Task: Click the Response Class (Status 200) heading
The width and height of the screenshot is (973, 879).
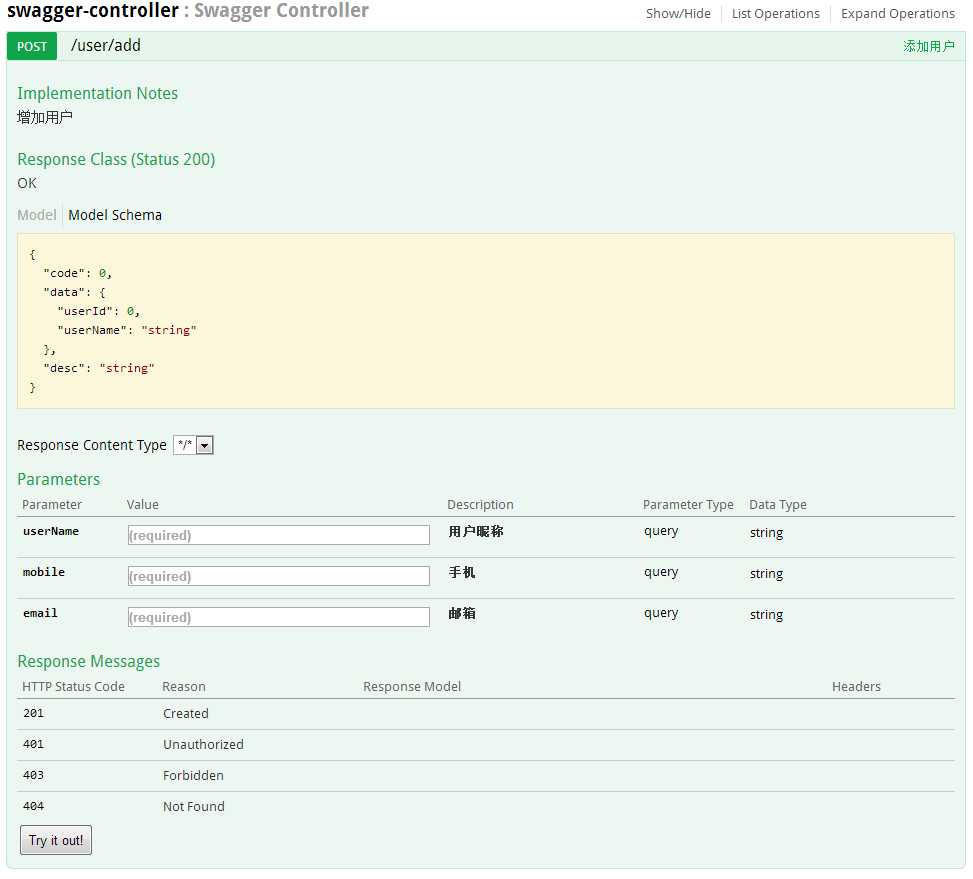Action: click(x=116, y=159)
